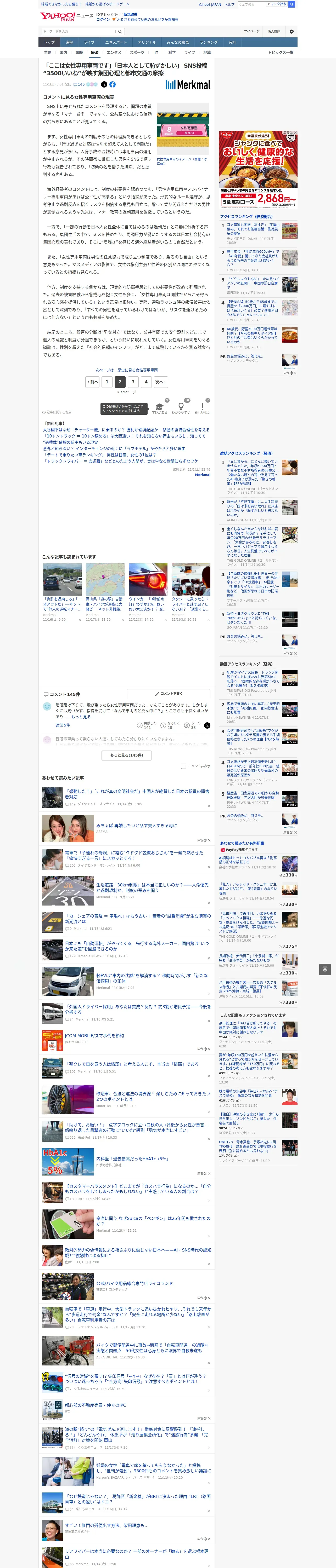The image size is (336, 1568).
Task: Select the エンタメ category
Action: pyautogui.click(x=114, y=52)
